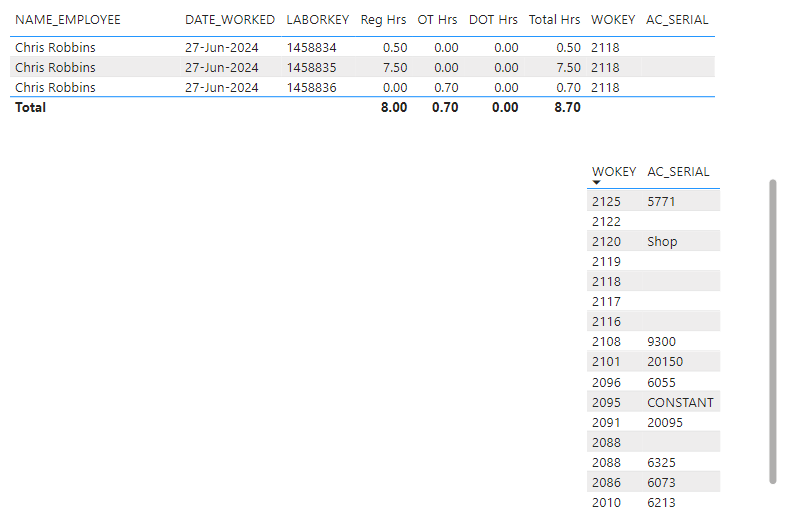Image resolution: width=801 pixels, height=521 pixels.
Task: Click Chris Robbins in the 1458834 row
Action: [x=55, y=48]
